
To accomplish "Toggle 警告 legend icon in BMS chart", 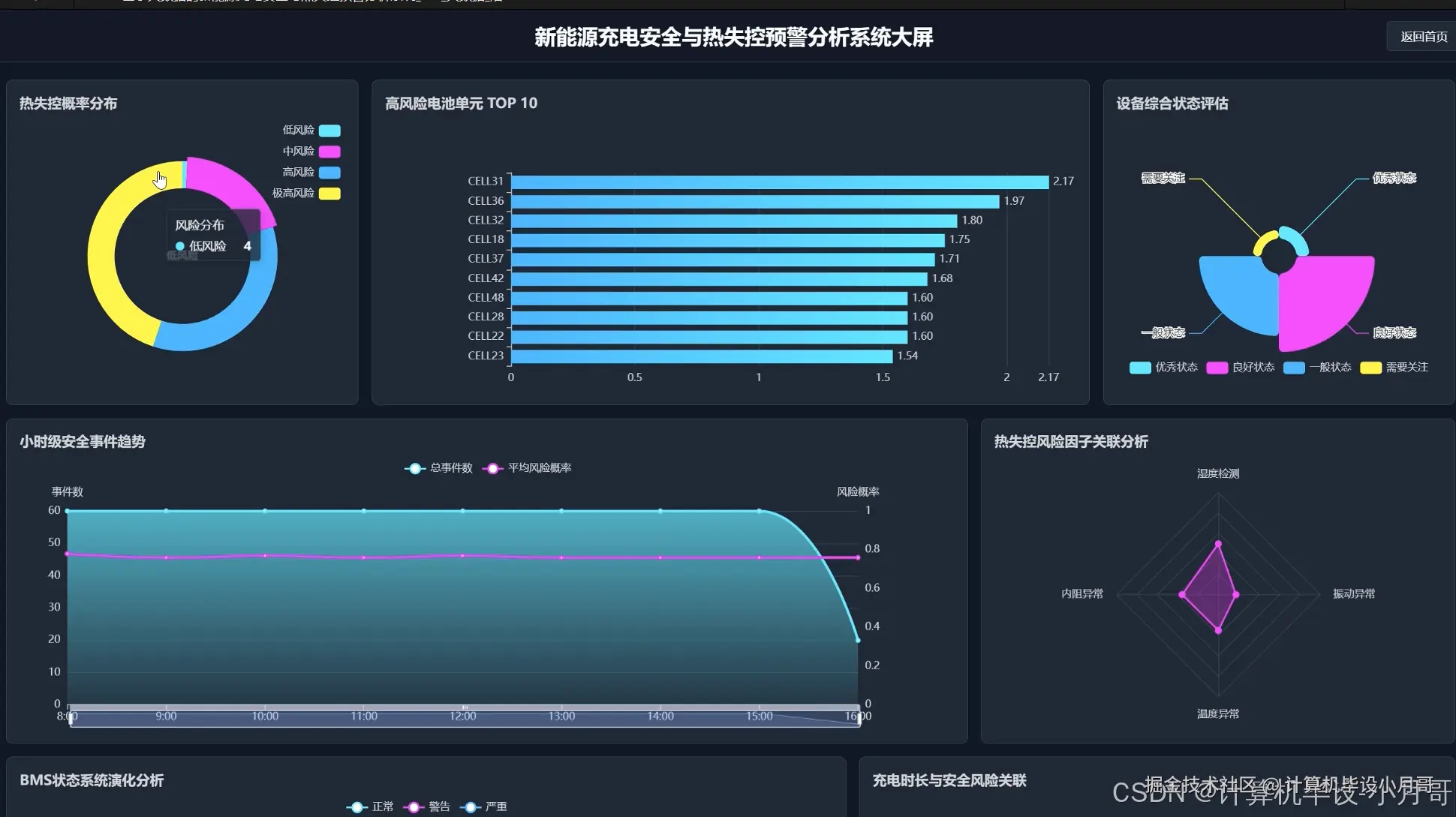I will pyautogui.click(x=414, y=807).
